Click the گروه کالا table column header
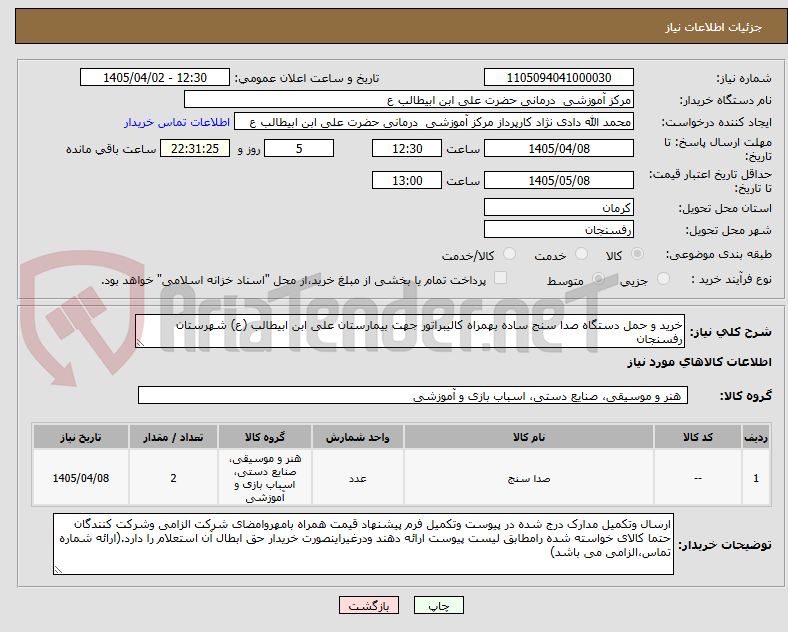Screen dimensions: 788x632 265,437
